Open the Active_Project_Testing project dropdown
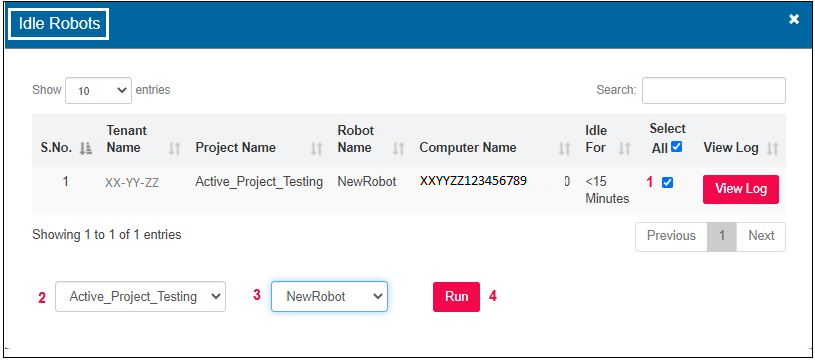Image resolution: width=815 pixels, height=361 pixels. (x=140, y=297)
